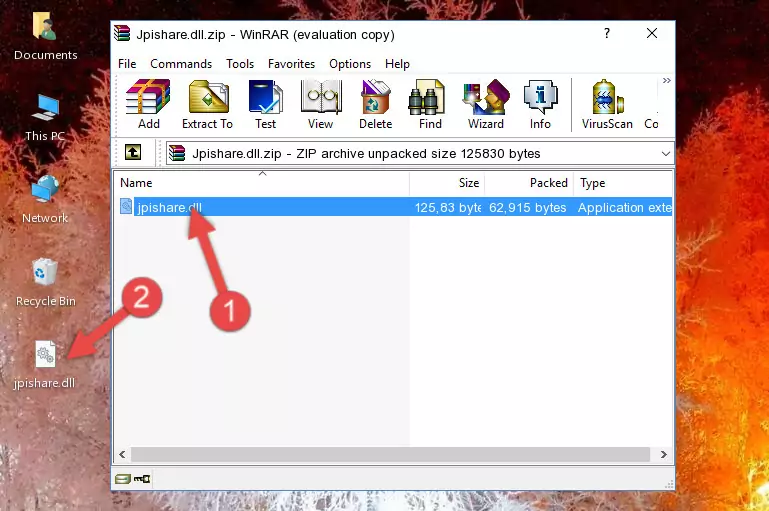Sort by the Packed column header
The image size is (769, 511).
pyautogui.click(x=529, y=183)
